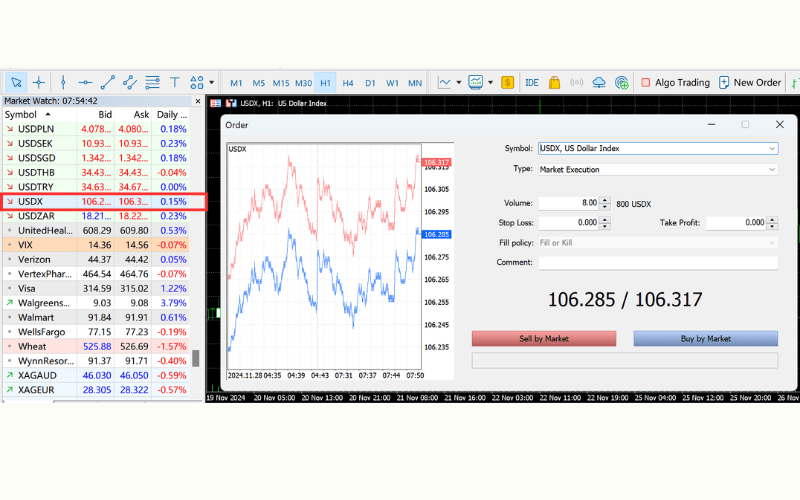Screen dimensions: 800x500
Task: Open the Symbol dropdown in Order dialog
Action: click(771, 149)
